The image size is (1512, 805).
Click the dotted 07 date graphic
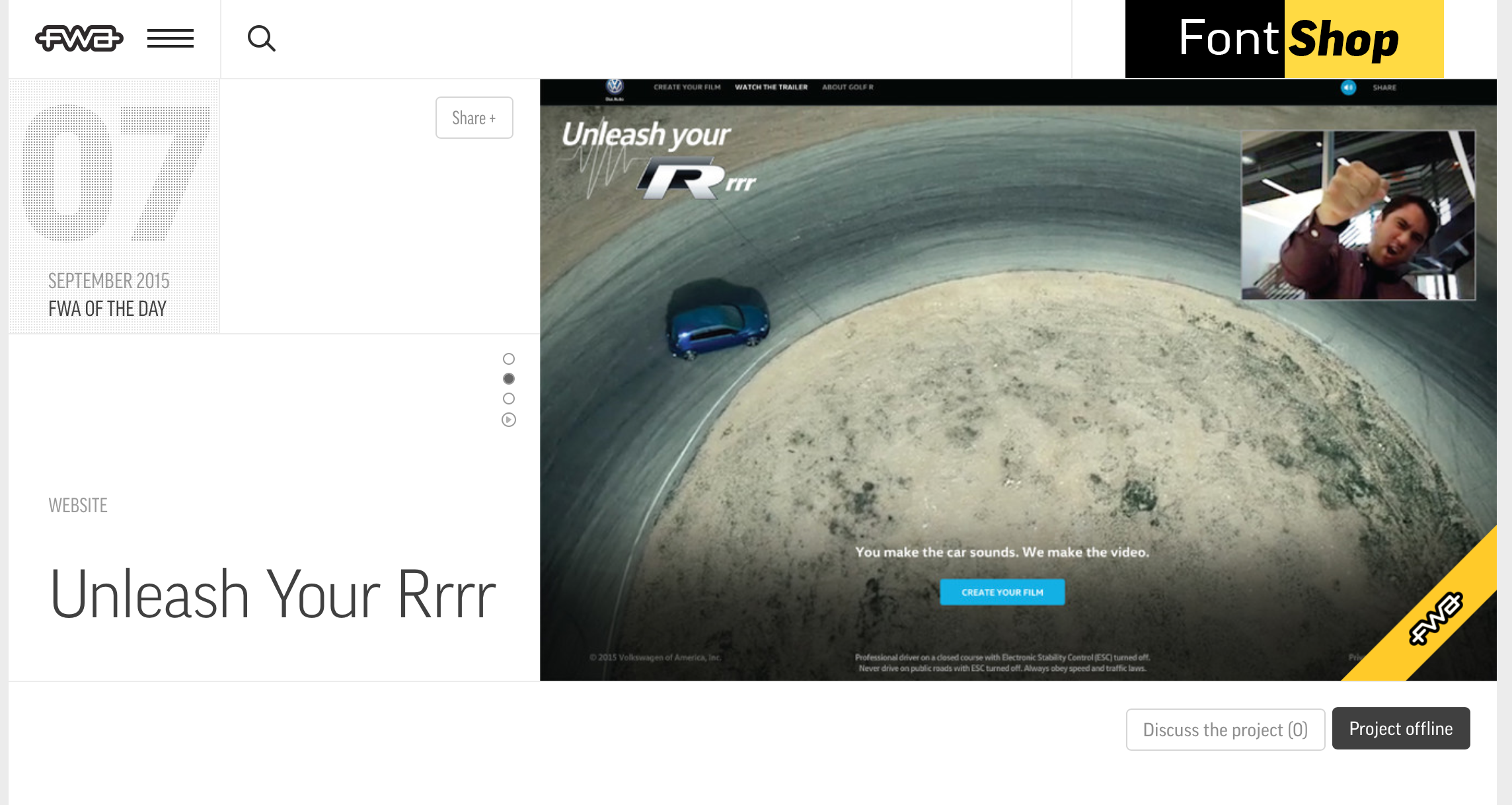[x=116, y=173]
